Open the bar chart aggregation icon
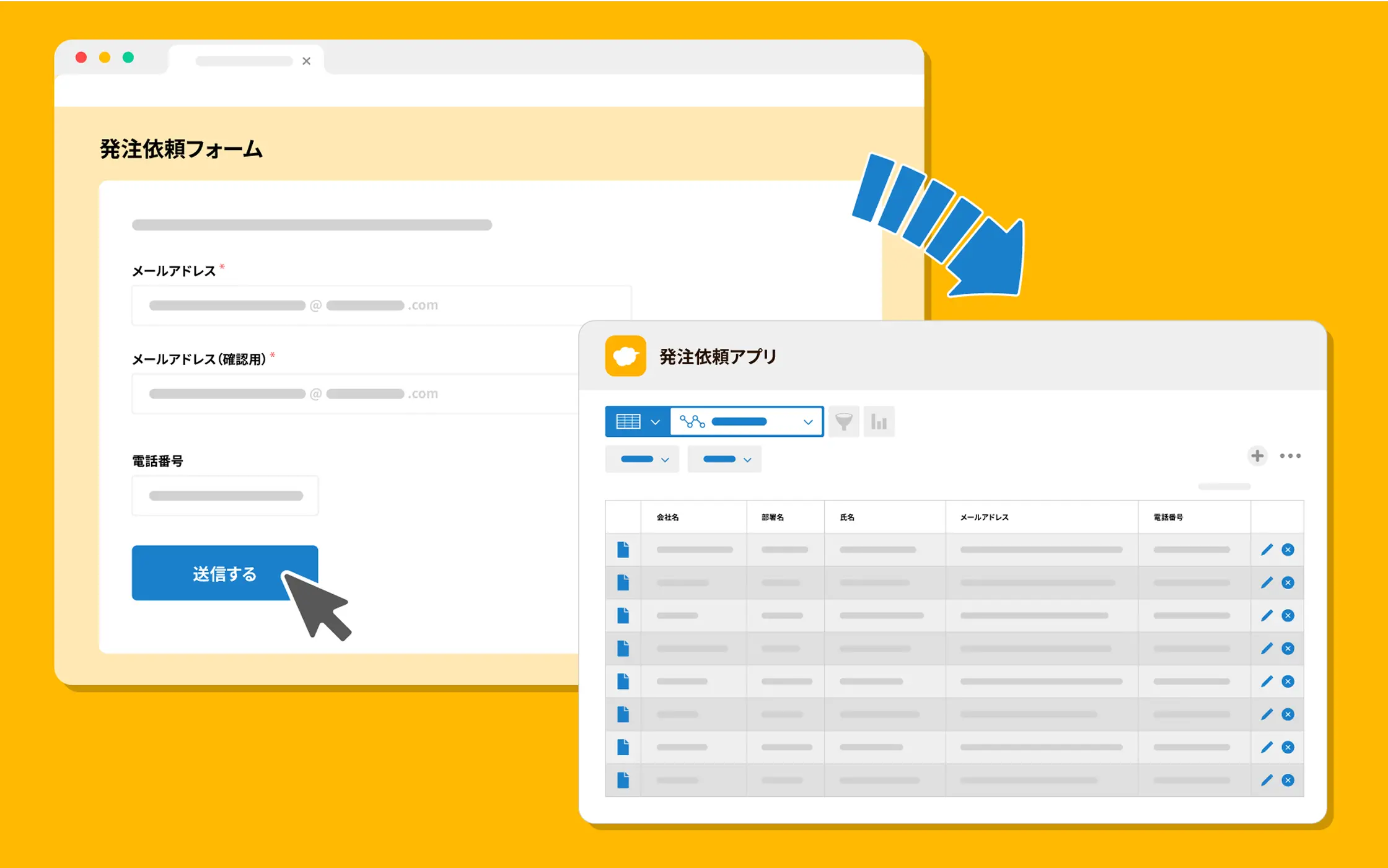 [879, 422]
